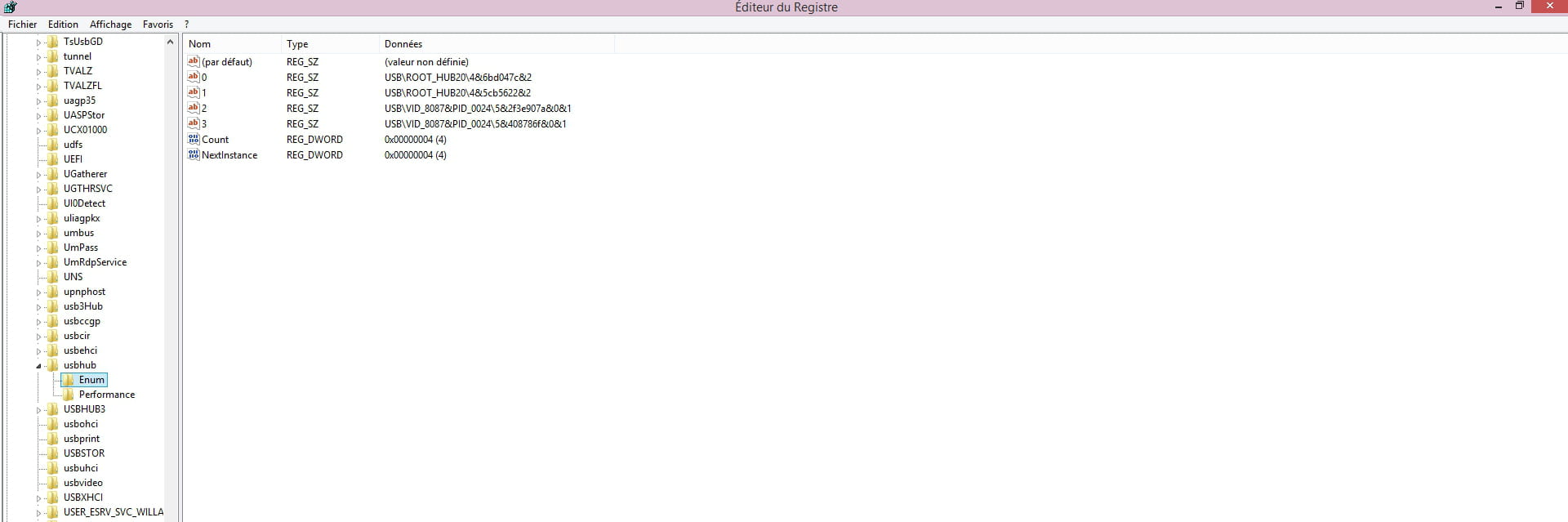Select the usbuhci key
This screenshot has width=1568, height=522.
click(81, 468)
